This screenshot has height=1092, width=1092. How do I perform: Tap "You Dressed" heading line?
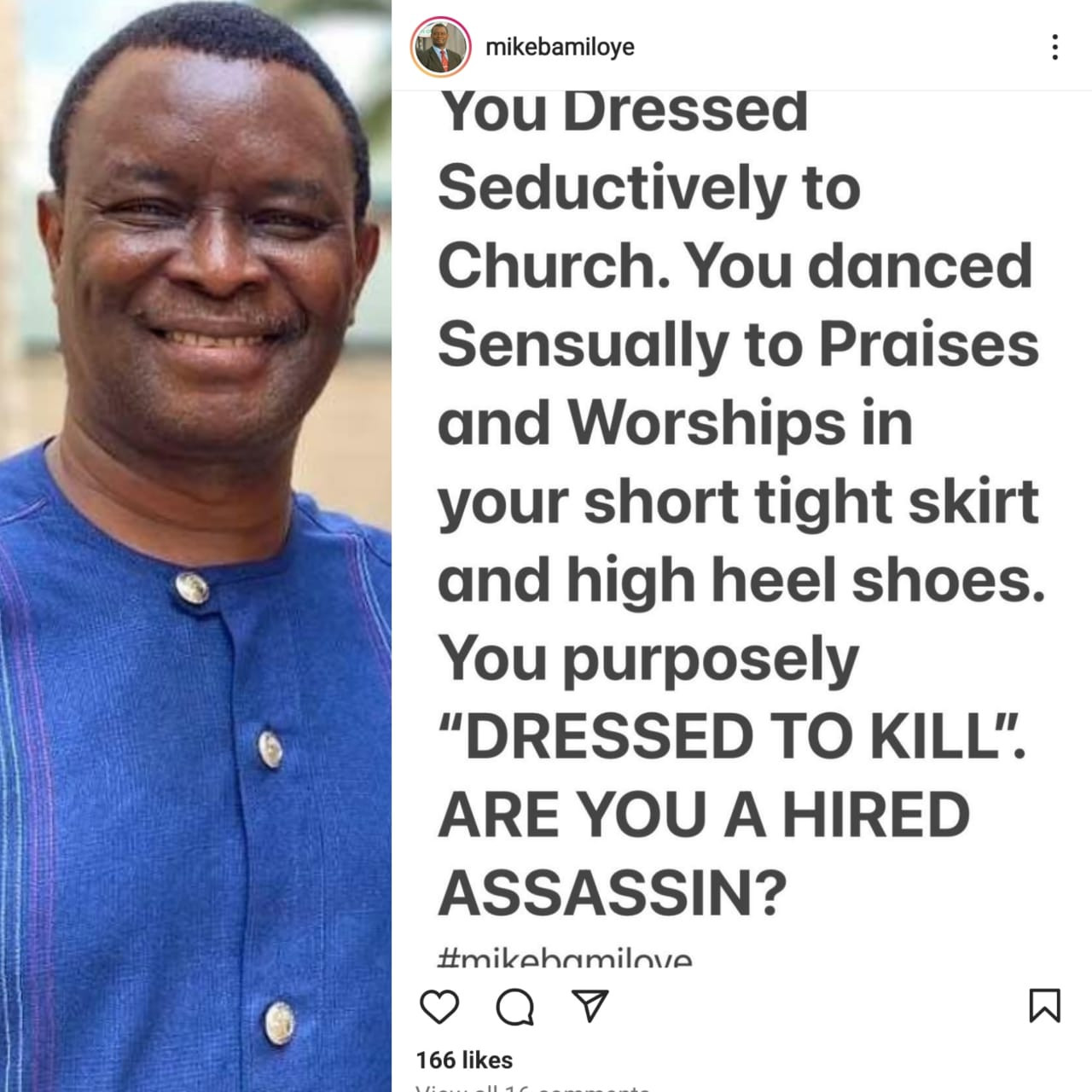tap(623, 111)
